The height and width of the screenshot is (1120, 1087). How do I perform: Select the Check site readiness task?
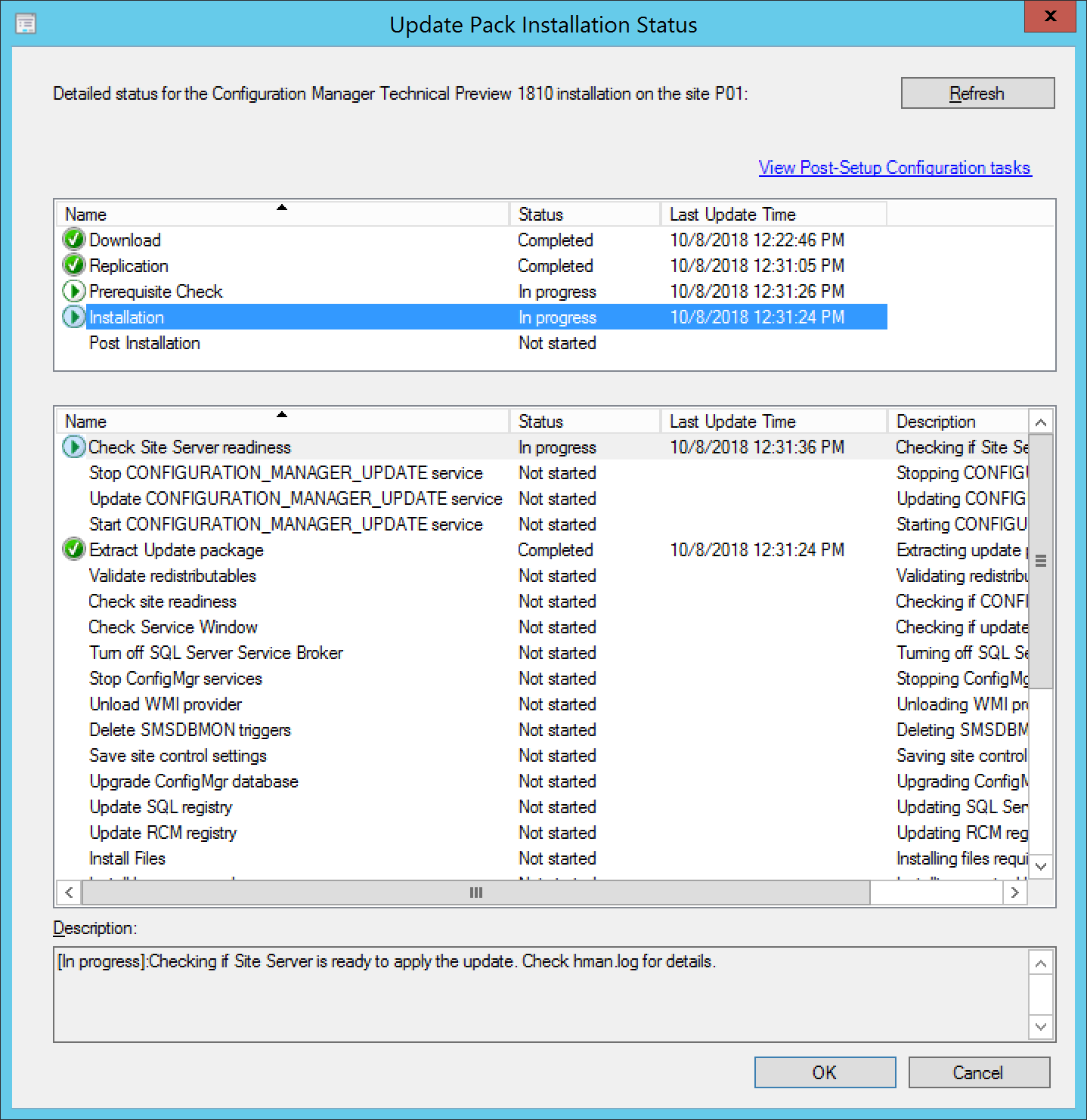(x=543, y=602)
